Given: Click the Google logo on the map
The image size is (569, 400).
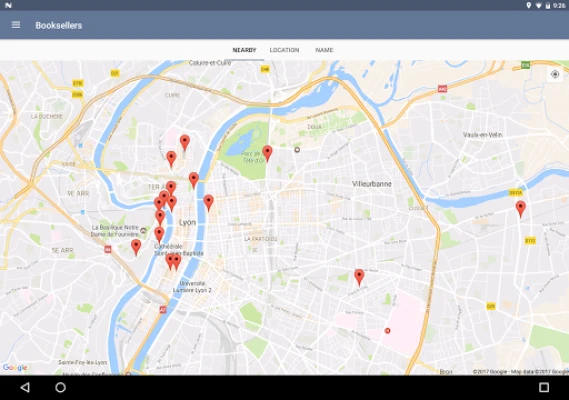Looking at the screenshot, I should [15, 367].
